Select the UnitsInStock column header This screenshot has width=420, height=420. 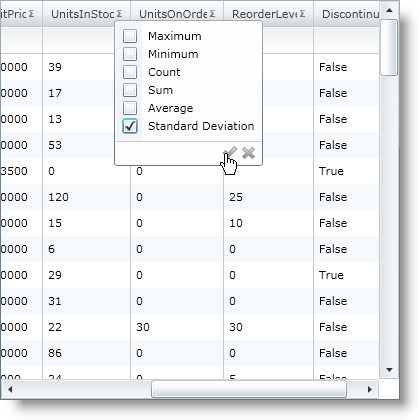pyautogui.click(x=86, y=14)
